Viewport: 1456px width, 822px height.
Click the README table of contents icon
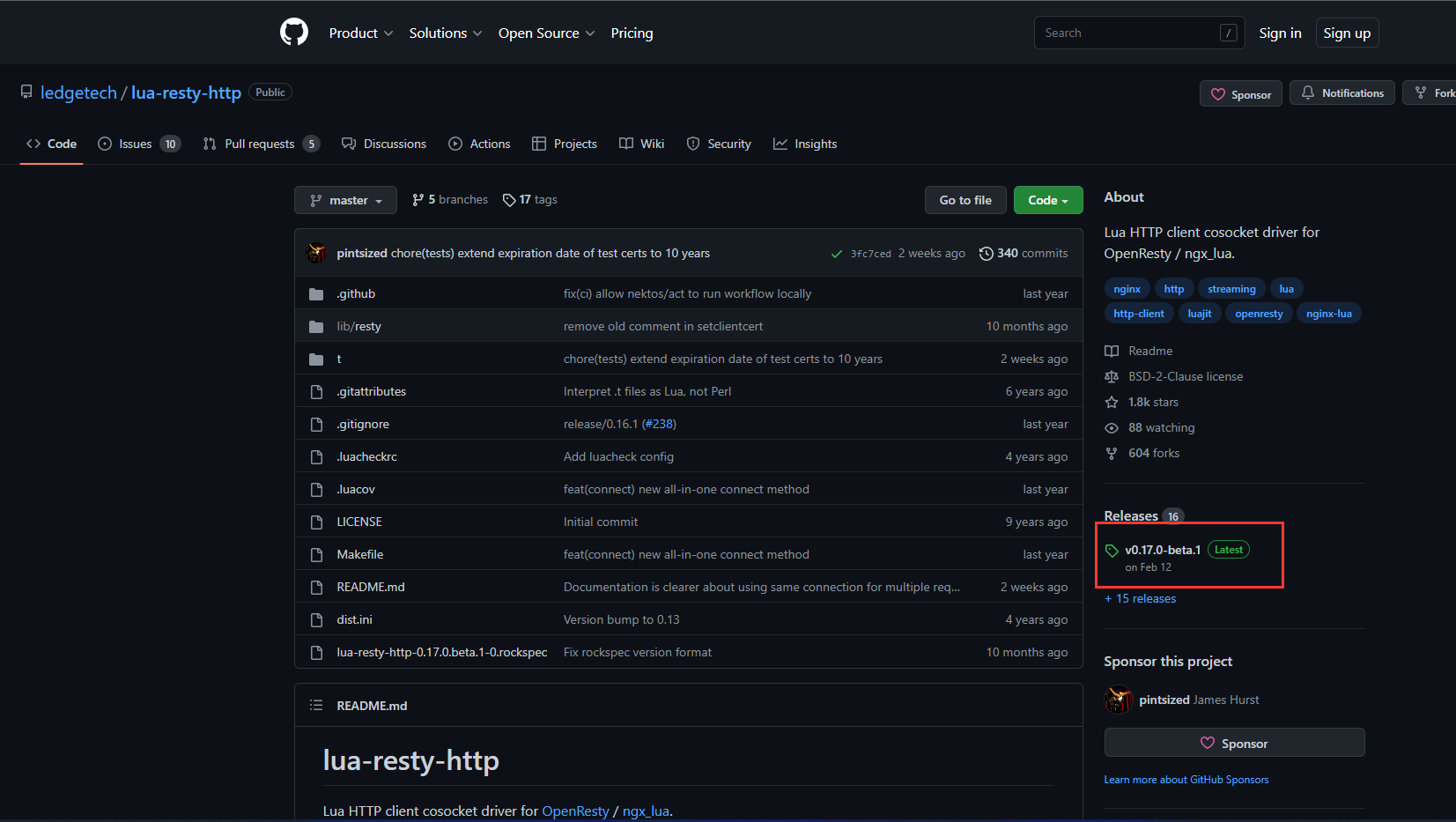316,705
